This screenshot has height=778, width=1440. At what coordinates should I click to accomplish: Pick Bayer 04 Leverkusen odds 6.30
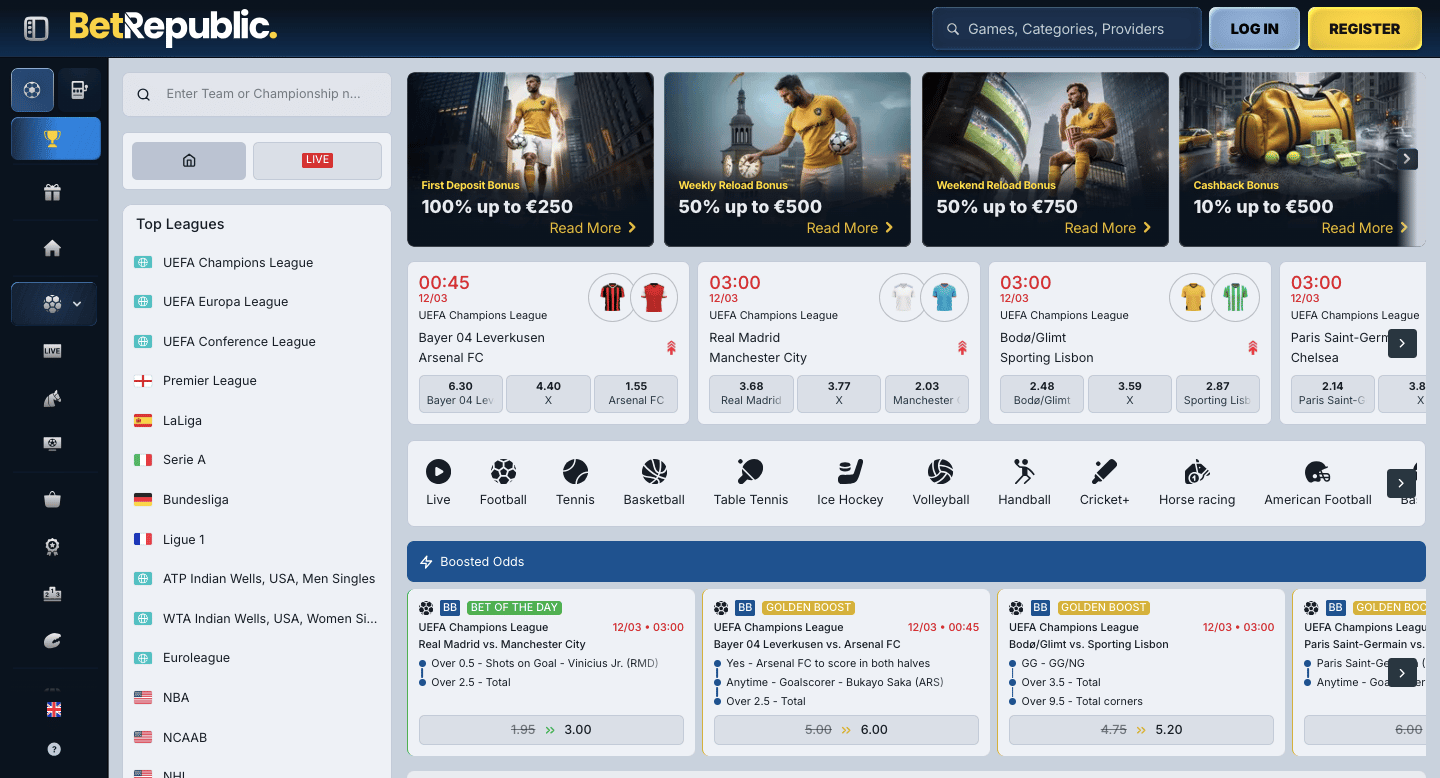461,393
